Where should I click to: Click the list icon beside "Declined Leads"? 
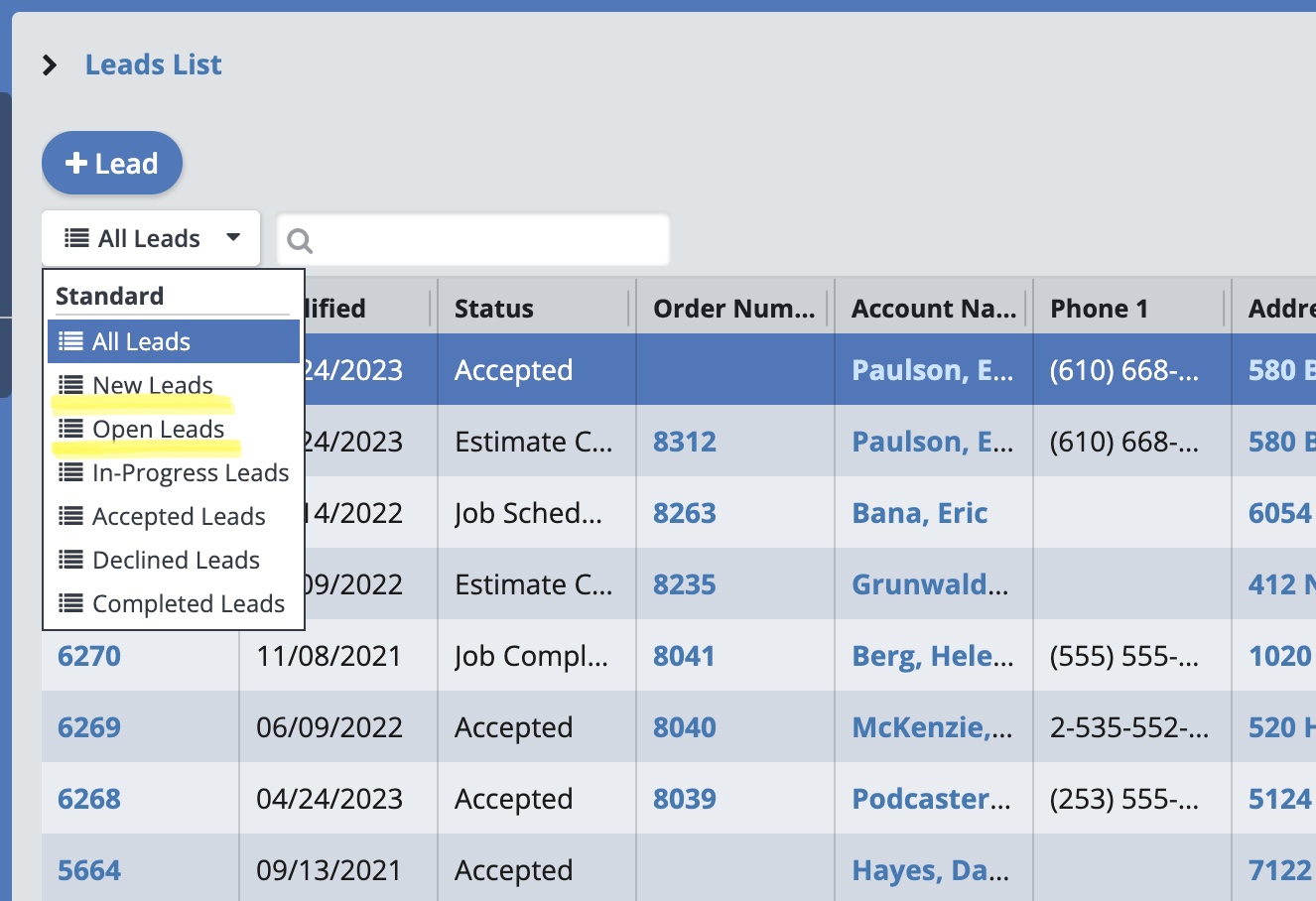[x=69, y=560]
